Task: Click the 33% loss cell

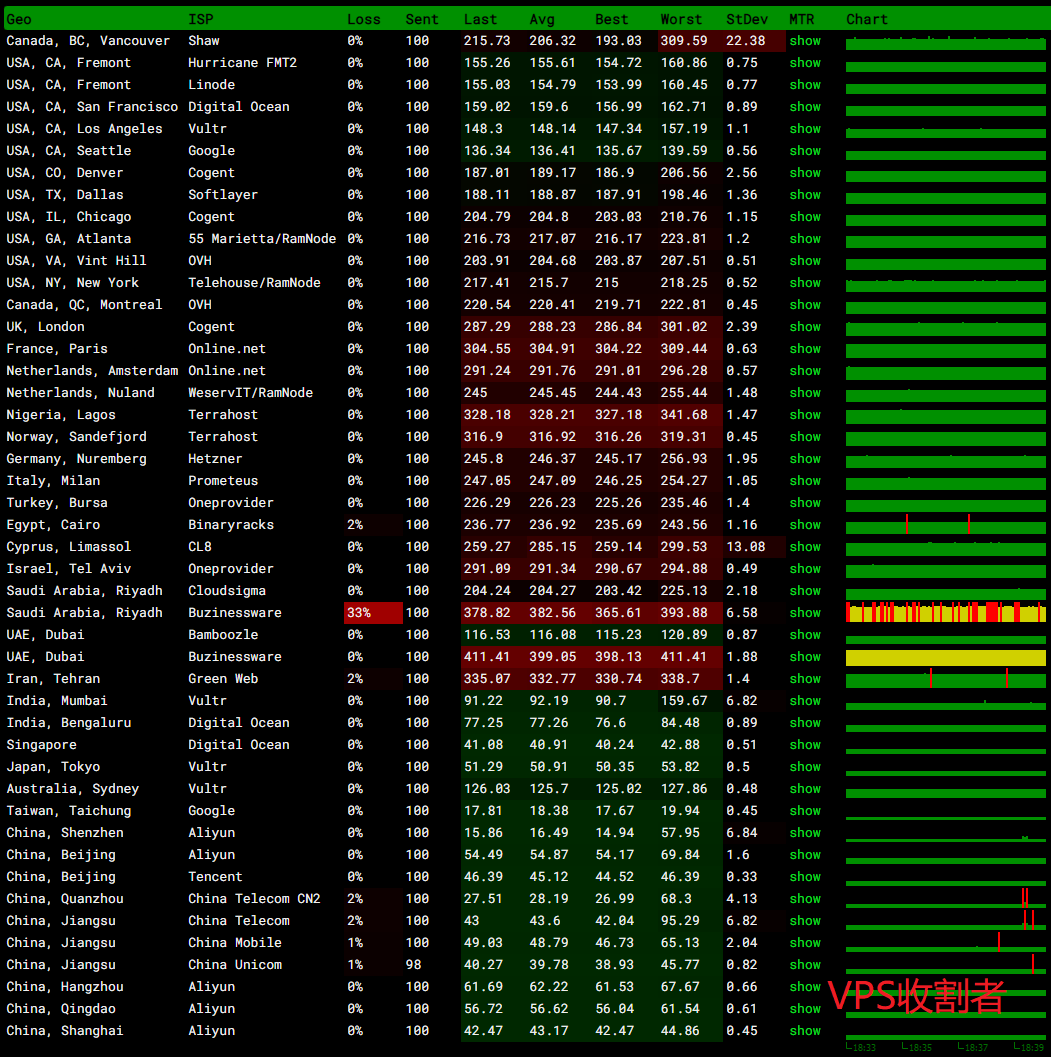Action: (372, 613)
